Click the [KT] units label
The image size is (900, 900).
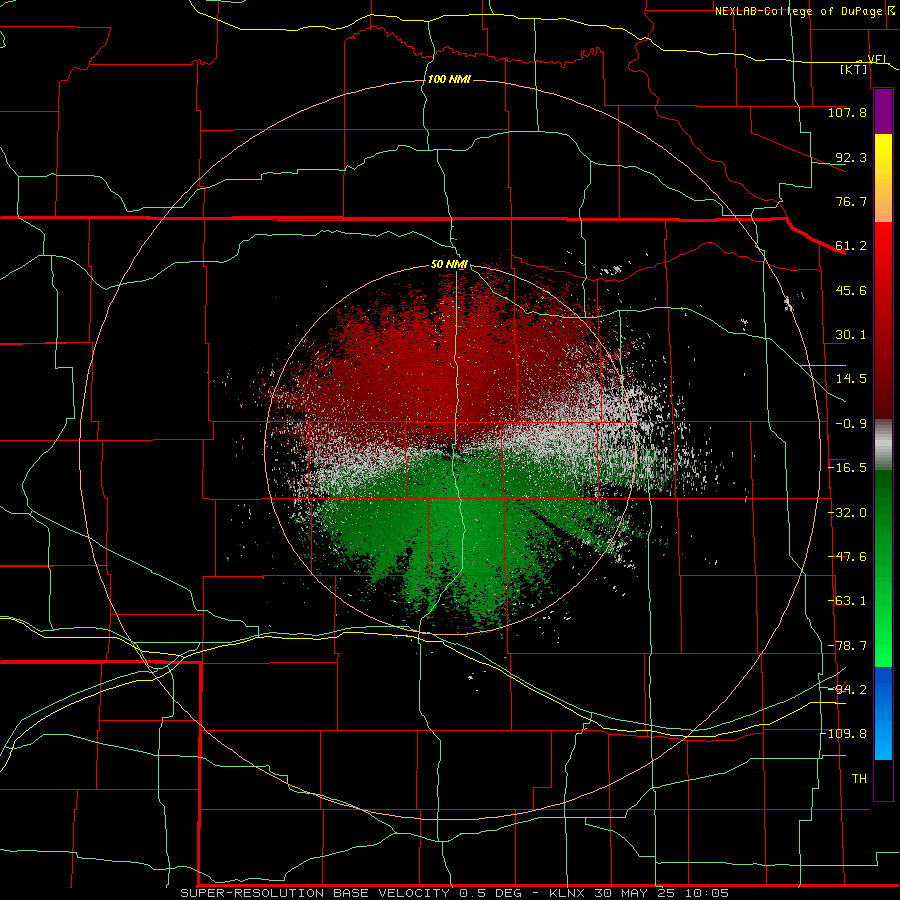click(x=854, y=69)
